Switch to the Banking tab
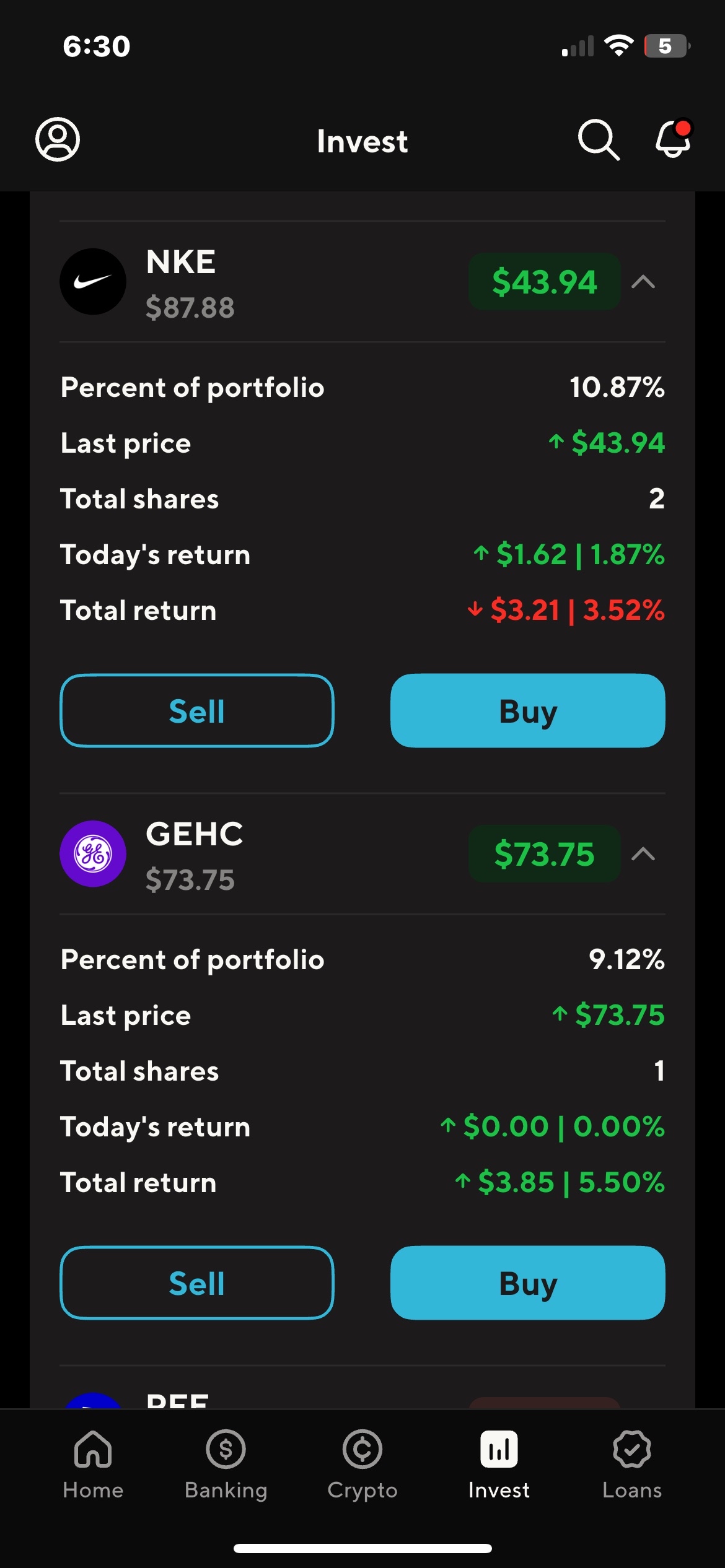Image resolution: width=725 pixels, height=1568 pixels. click(226, 1464)
